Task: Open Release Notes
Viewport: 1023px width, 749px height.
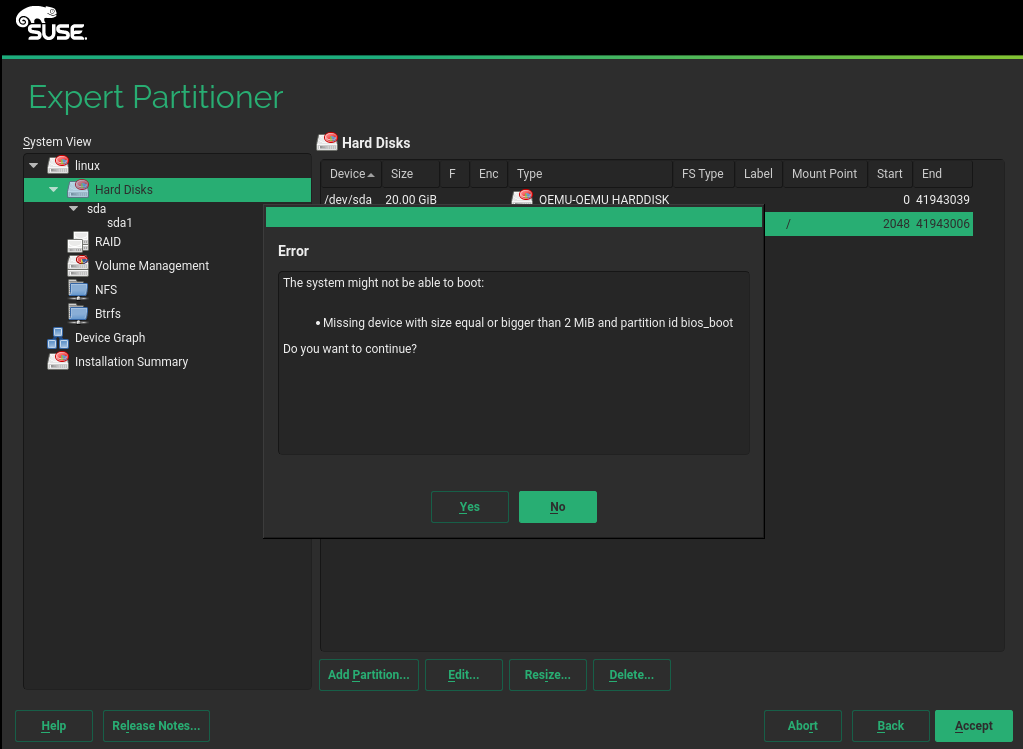Action: click(156, 726)
